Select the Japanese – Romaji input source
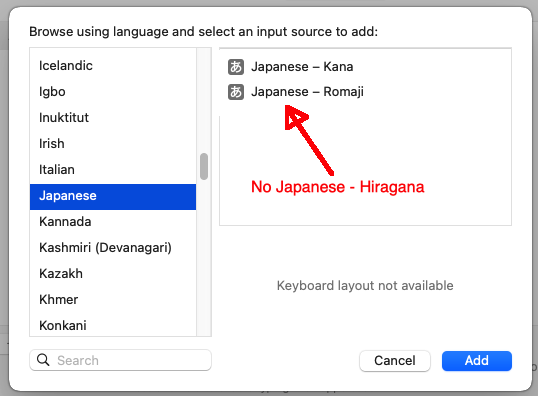 pyautogui.click(x=365, y=92)
